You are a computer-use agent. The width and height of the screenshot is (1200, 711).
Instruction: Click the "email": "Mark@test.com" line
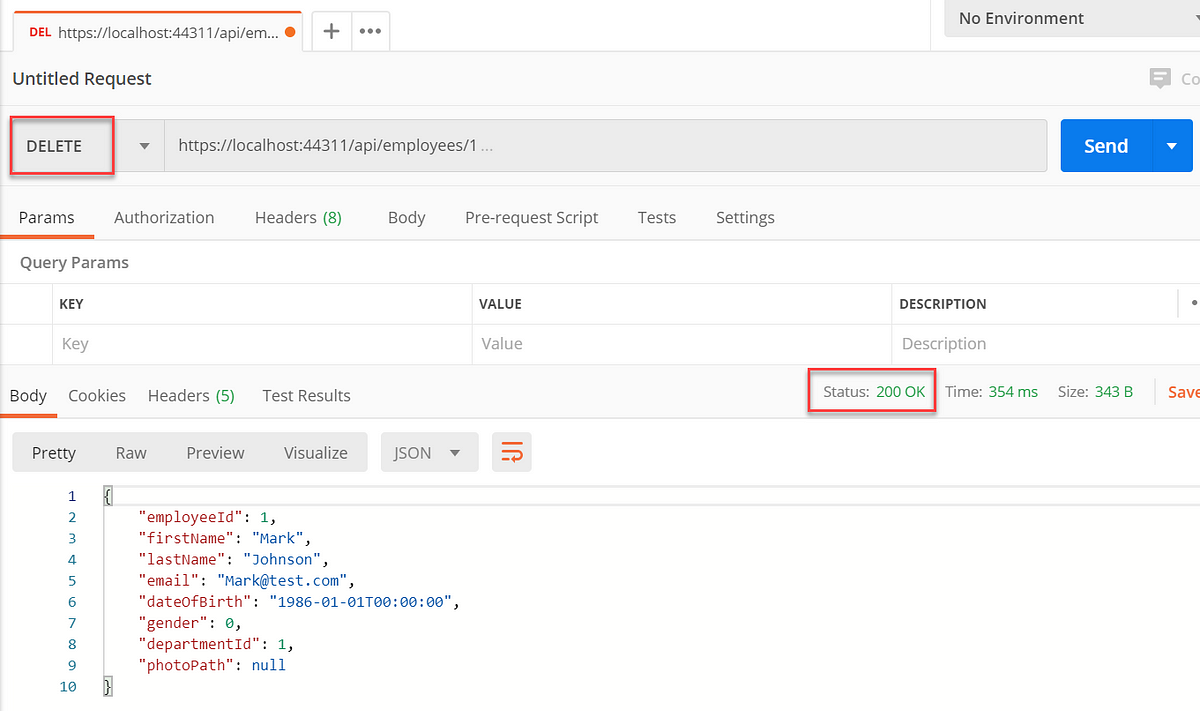pyautogui.click(x=247, y=580)
